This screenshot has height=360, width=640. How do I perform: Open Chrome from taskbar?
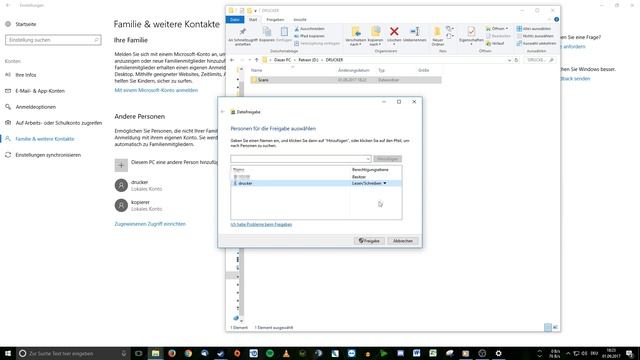(x=188, y=353)
